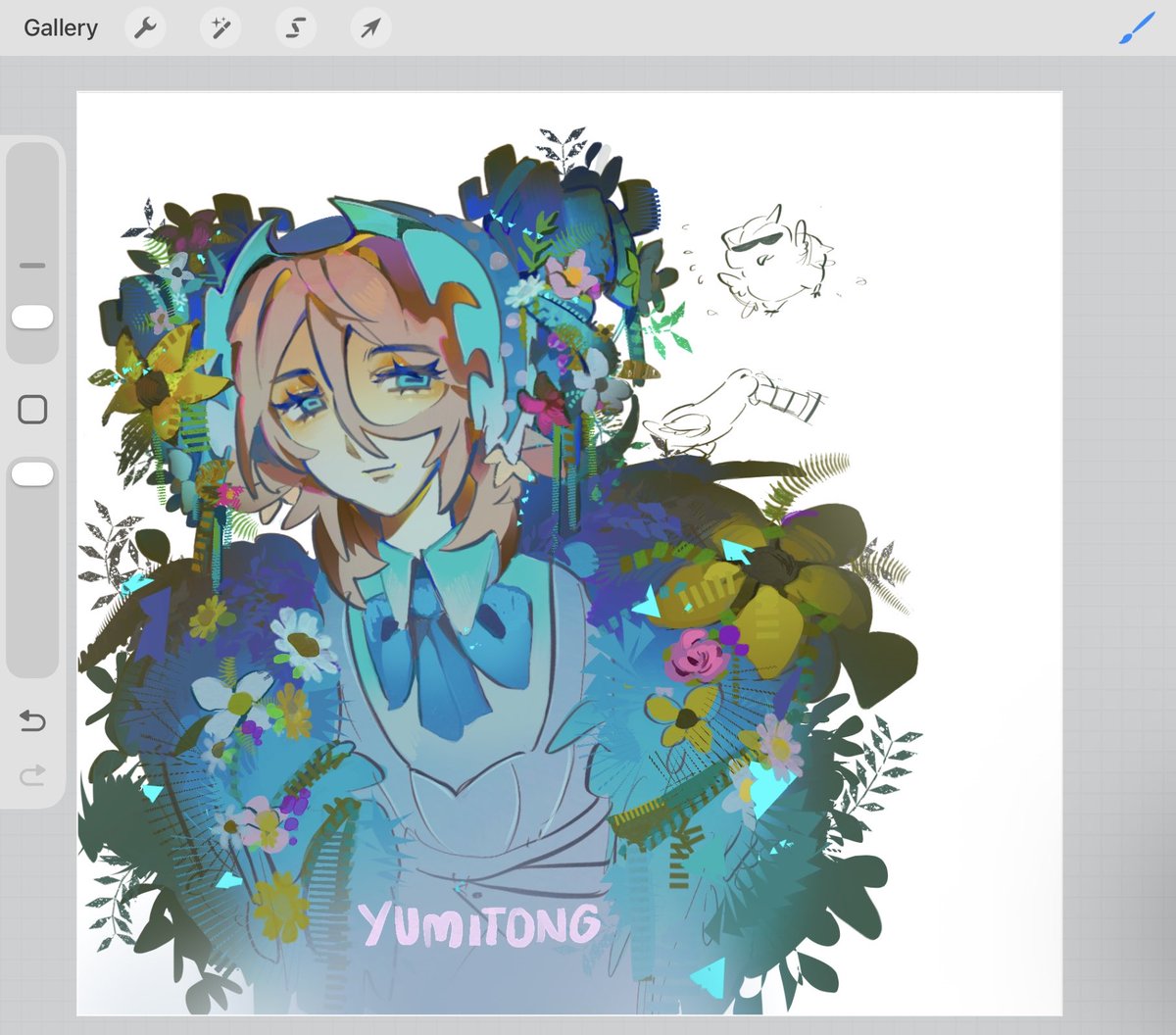Tap the square Modify button in sidebar
This screenshot has height=1035, width=1176.
pyautogui.click(x=32, y=409)
